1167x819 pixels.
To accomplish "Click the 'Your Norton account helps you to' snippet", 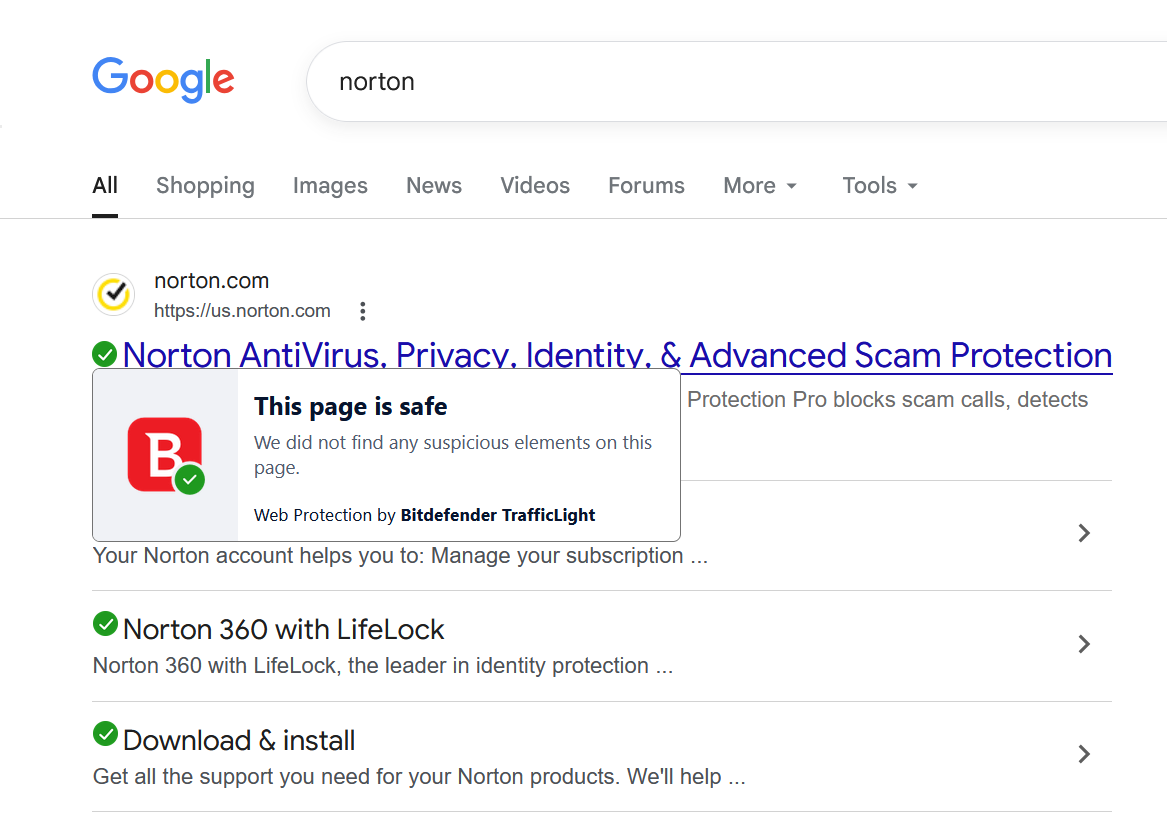I will pyautogui.click(x=400, y=555).
